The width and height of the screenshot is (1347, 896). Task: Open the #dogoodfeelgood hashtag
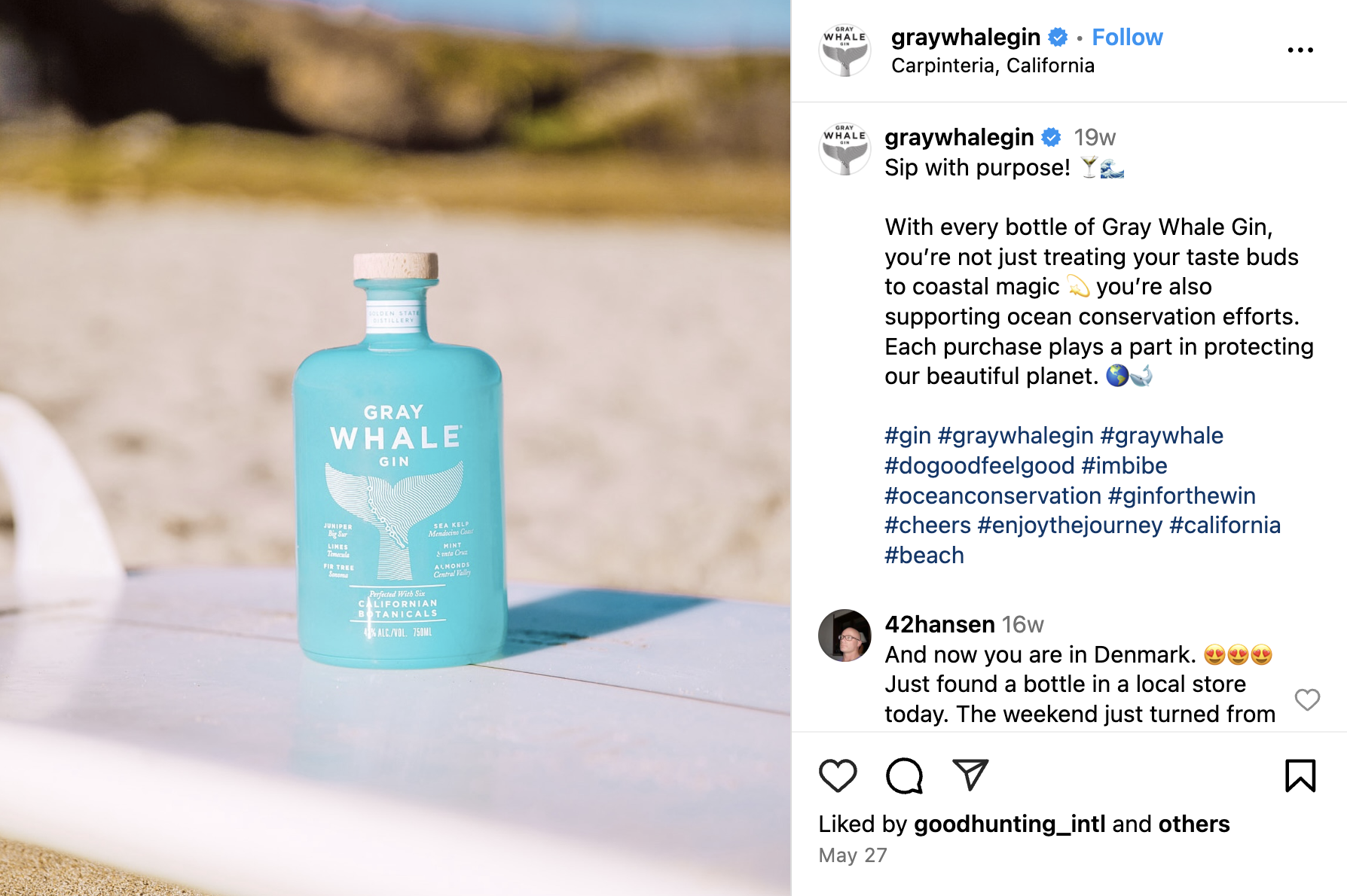pos(979,465)
